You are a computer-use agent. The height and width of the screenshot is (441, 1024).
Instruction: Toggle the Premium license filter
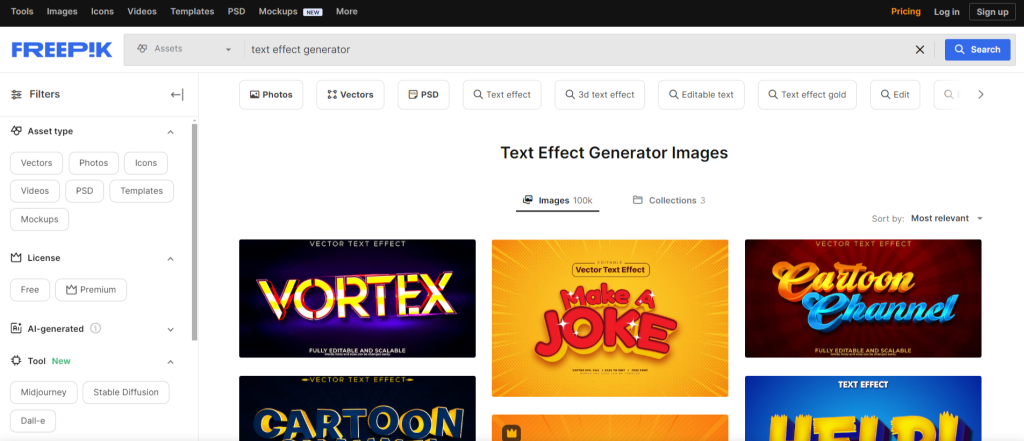[91, 290]
